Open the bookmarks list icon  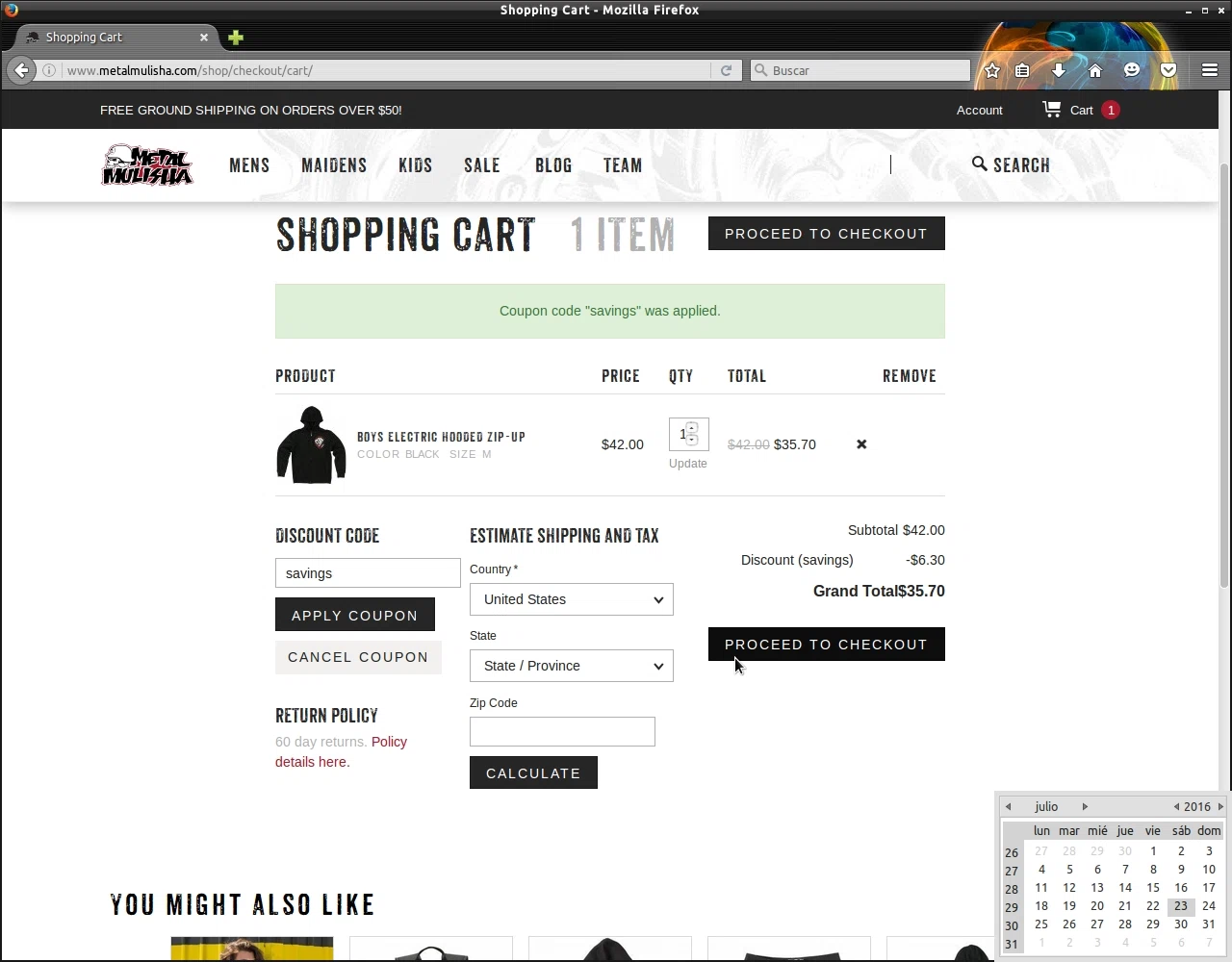click(x=1022, y=70)
